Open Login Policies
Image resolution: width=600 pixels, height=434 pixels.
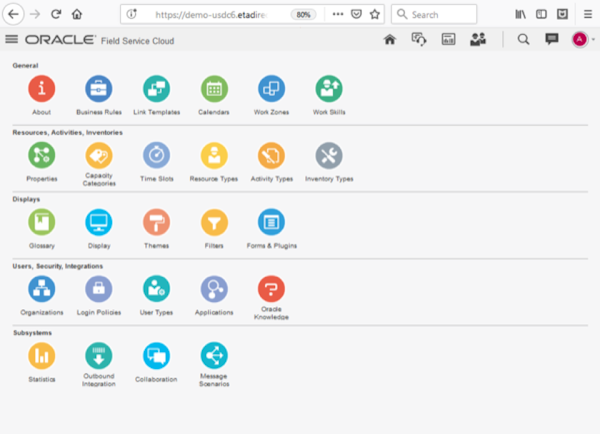pyautogui.click(x=99, y=289)
